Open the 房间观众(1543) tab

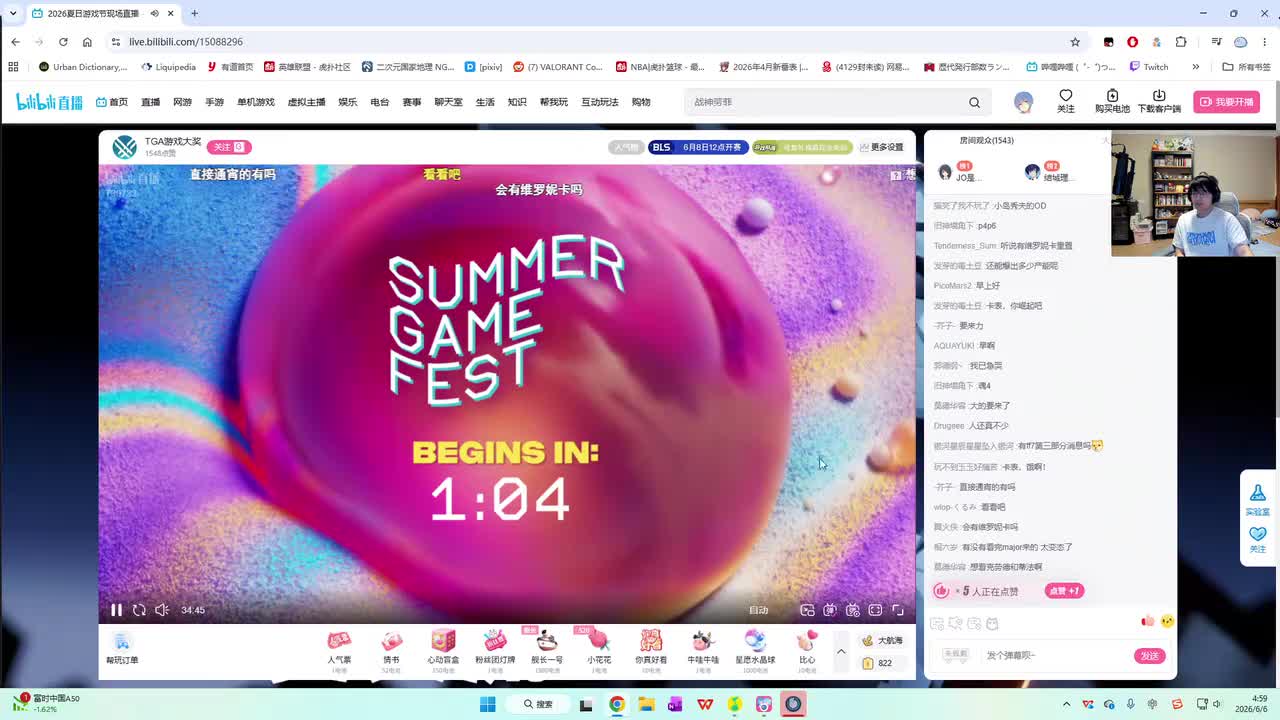coord(986,141)
